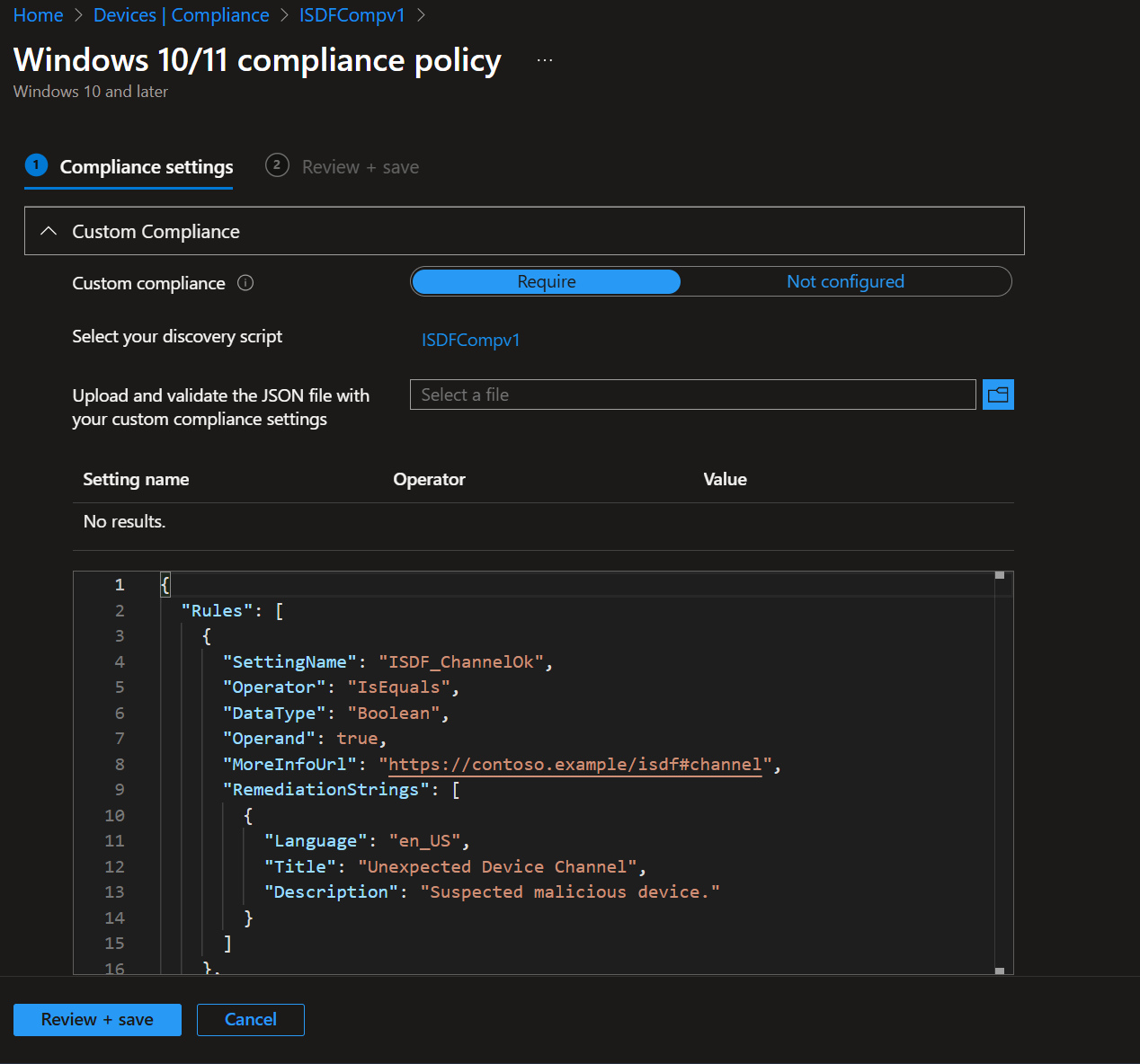Open Devices | Compliance breadcrumb
Image resolution: width=1140 pixels, height=1064 pixels.
182,15
